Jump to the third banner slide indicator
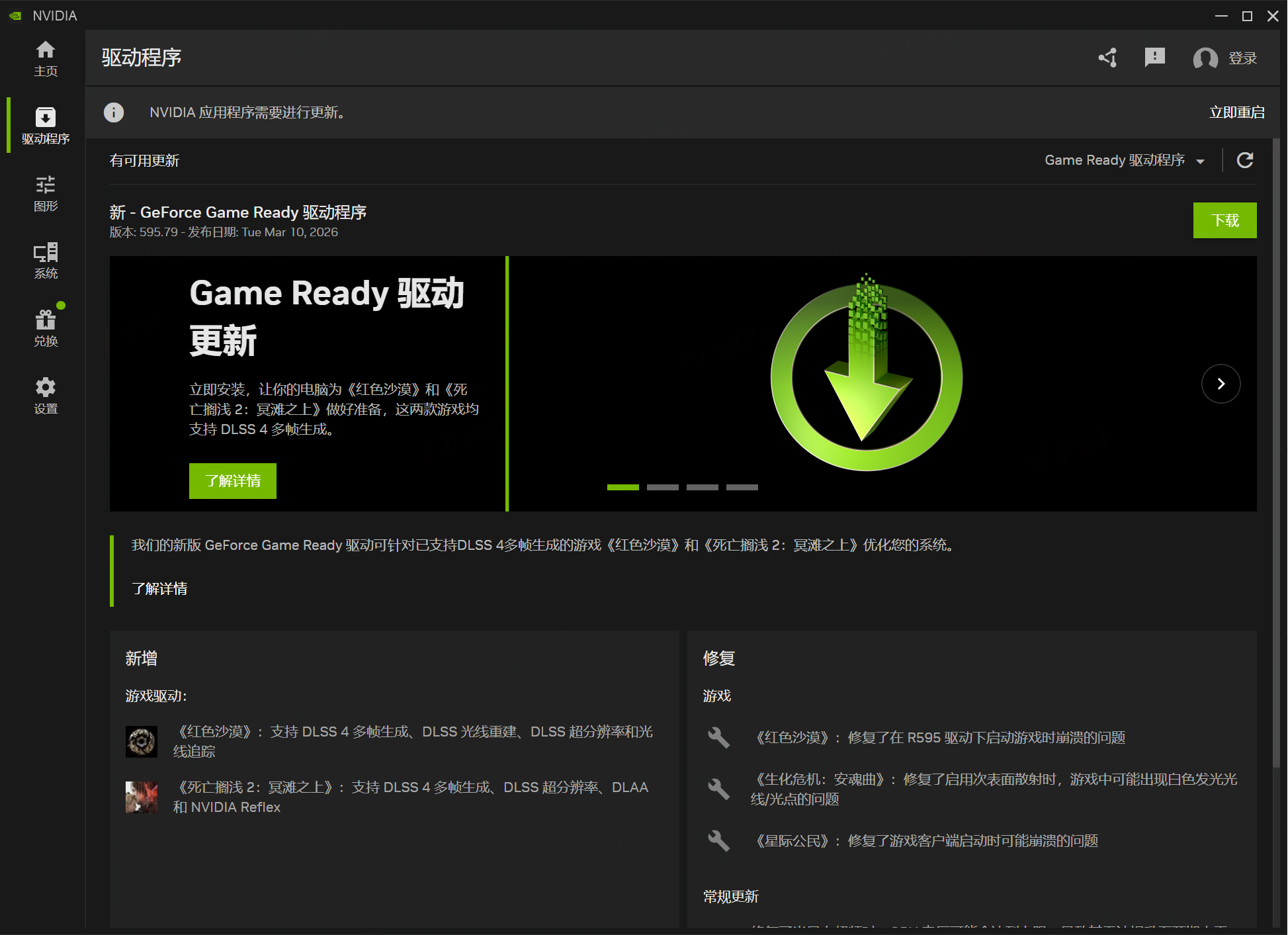The width and height of the screenshot is (1288, 935). click(x=702, y=487)
